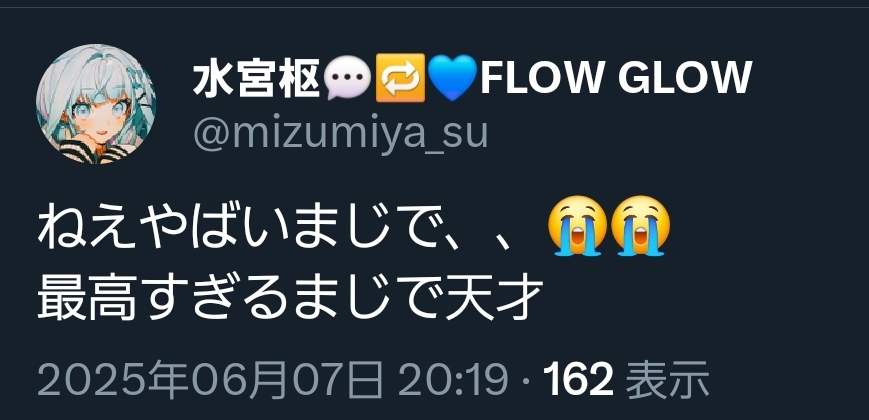
Task: Click the first crying face emoji
Action: pos(577,226)
